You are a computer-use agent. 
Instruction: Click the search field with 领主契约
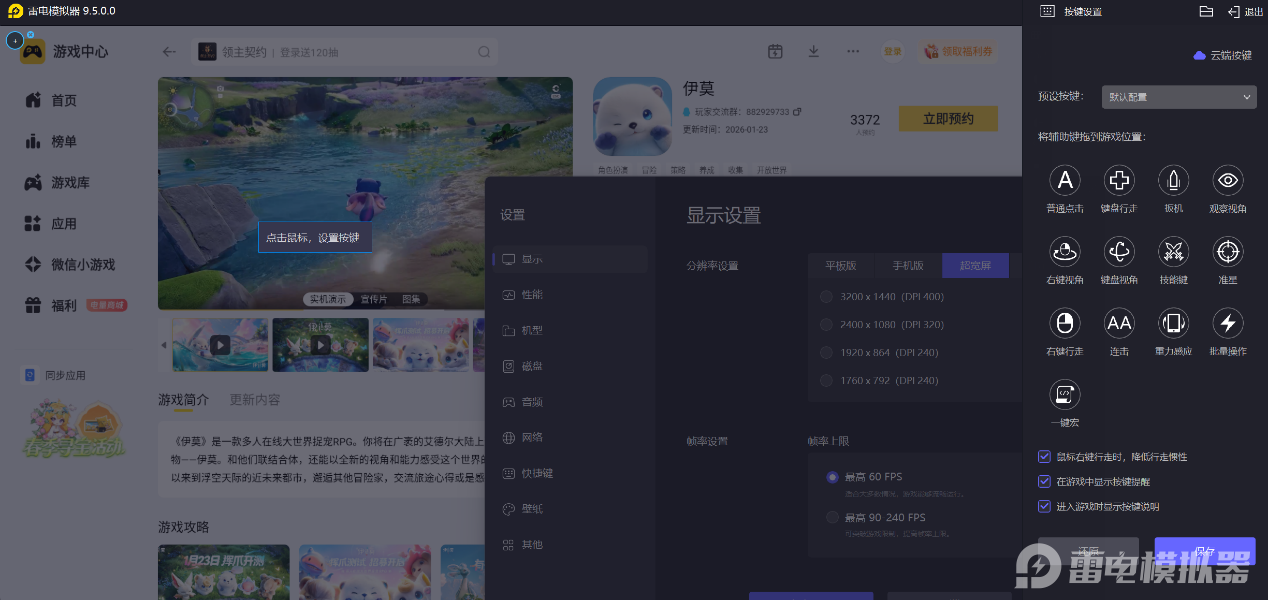pos(344,52)
